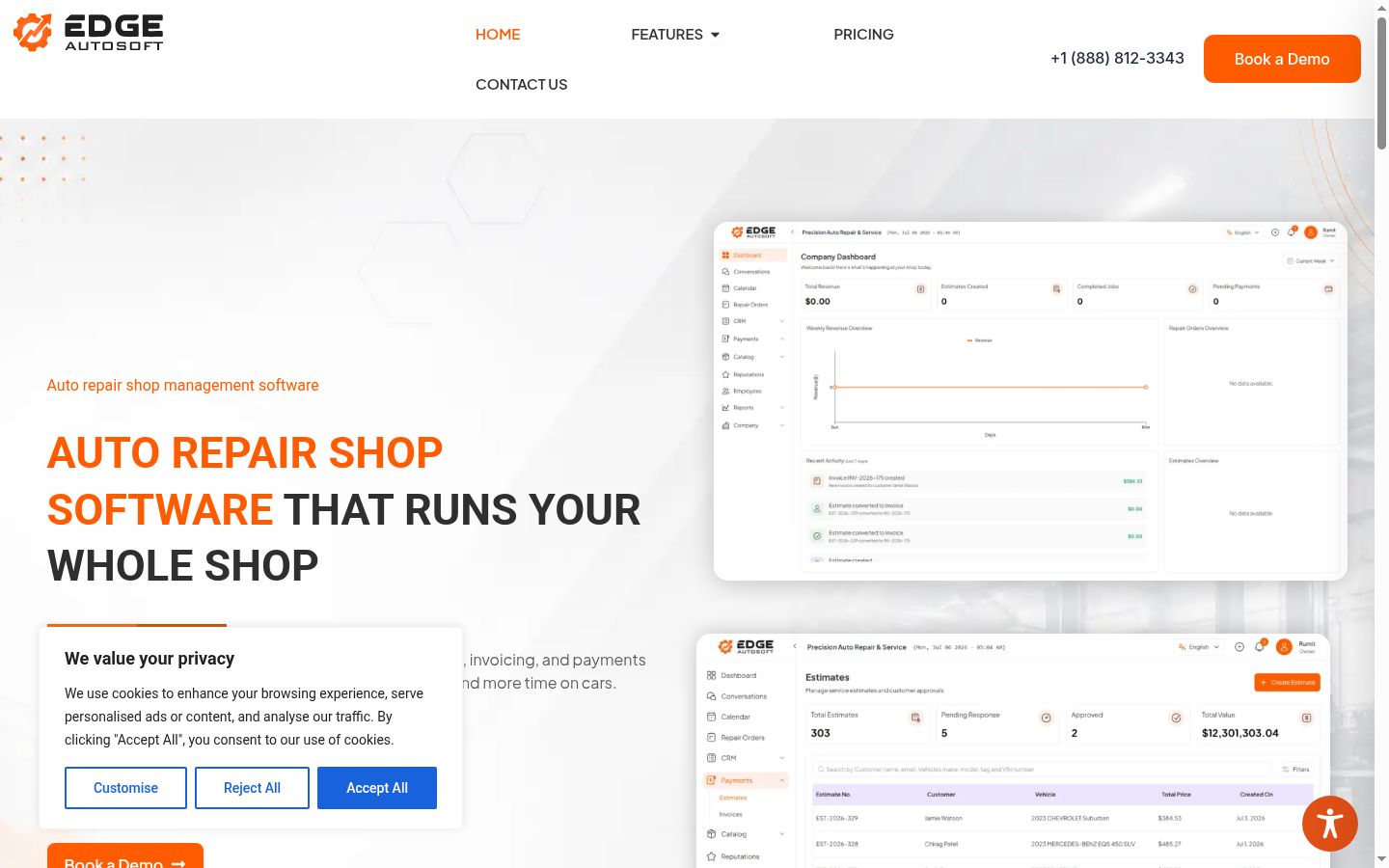Reject All cookies
This screenshot has width=1389, height=868.
[252, 788]
